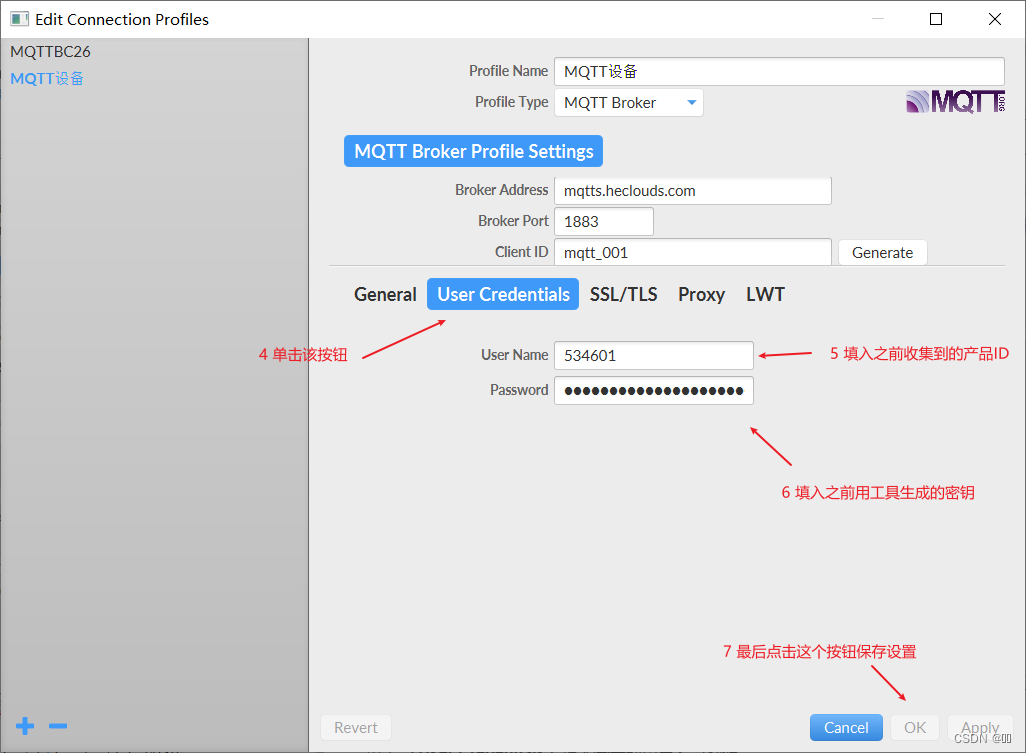Click the Revert button
Viewport: 1026px width, 753px height.
click(x=356, y=727)
